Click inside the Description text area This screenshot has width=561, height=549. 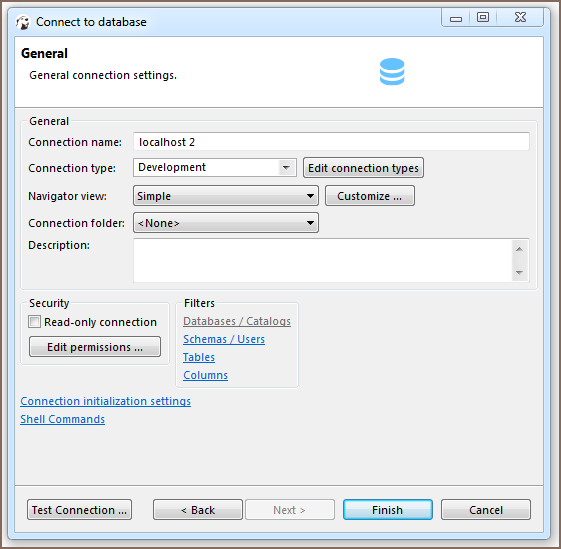[x=323, y=261]
